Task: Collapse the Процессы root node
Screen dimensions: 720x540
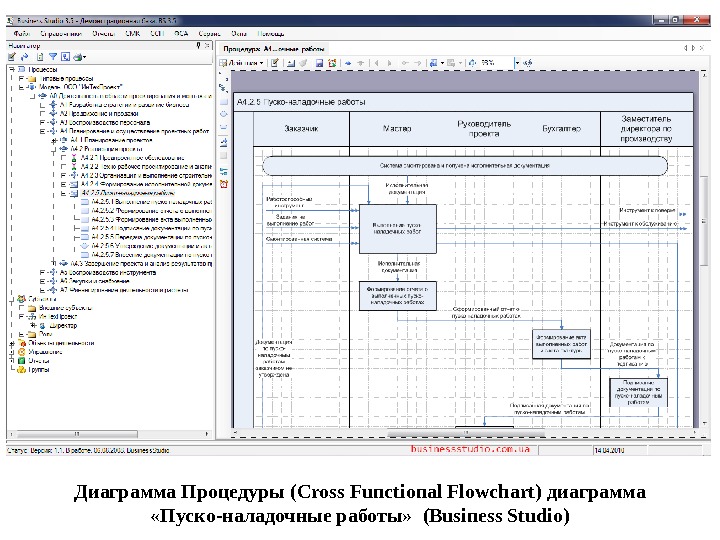Action: coord(12,69)
